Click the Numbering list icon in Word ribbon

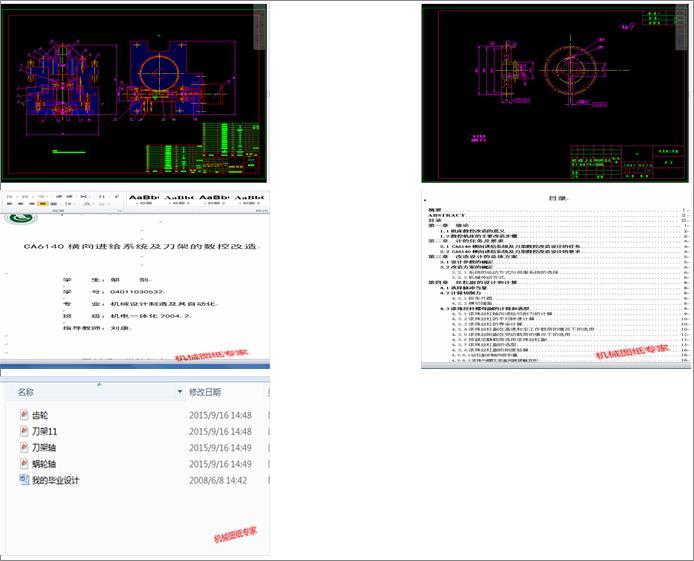25,196
